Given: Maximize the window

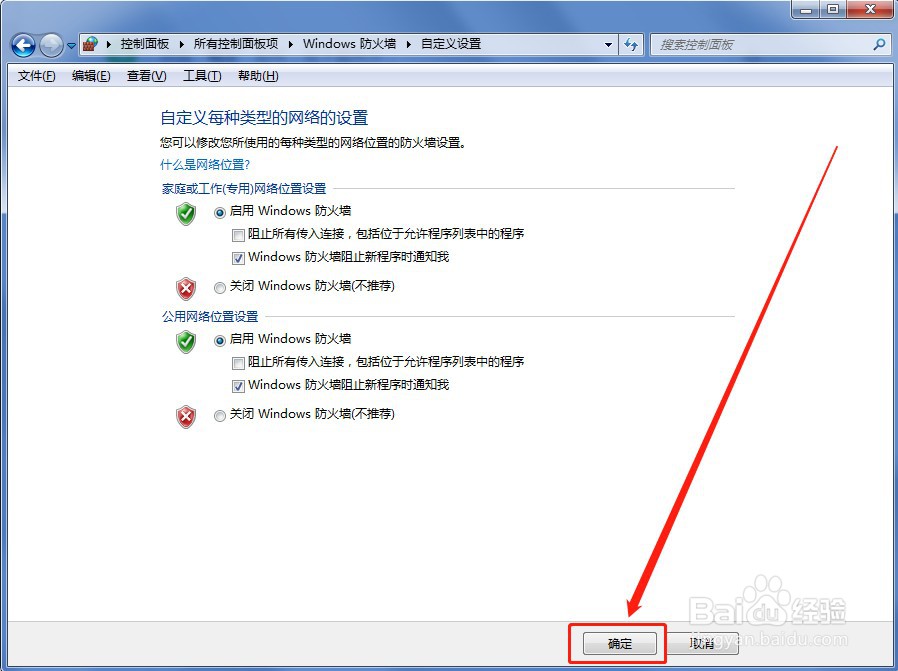Looking at the screenshot, I should pyautogui.click(x=833, y=10).
